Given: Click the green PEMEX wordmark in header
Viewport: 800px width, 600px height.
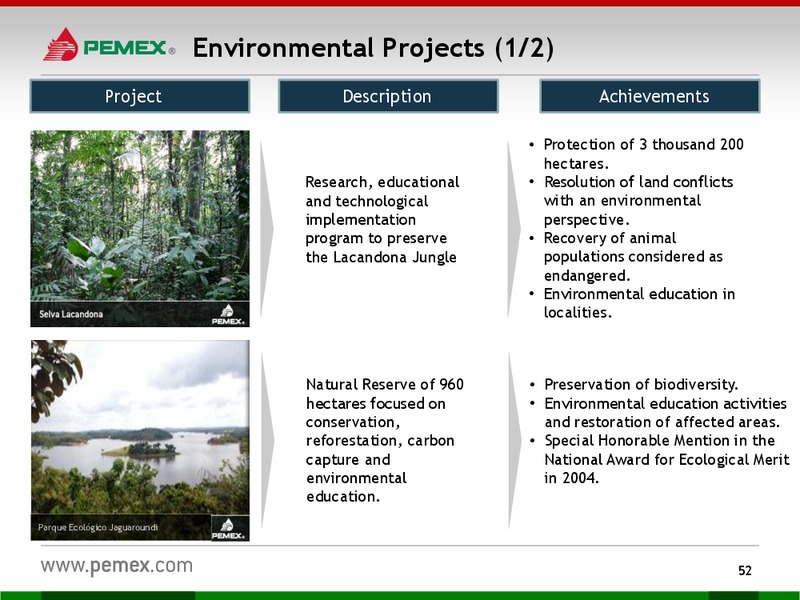Looking at the screenshot, I should [x=125, y=48].
